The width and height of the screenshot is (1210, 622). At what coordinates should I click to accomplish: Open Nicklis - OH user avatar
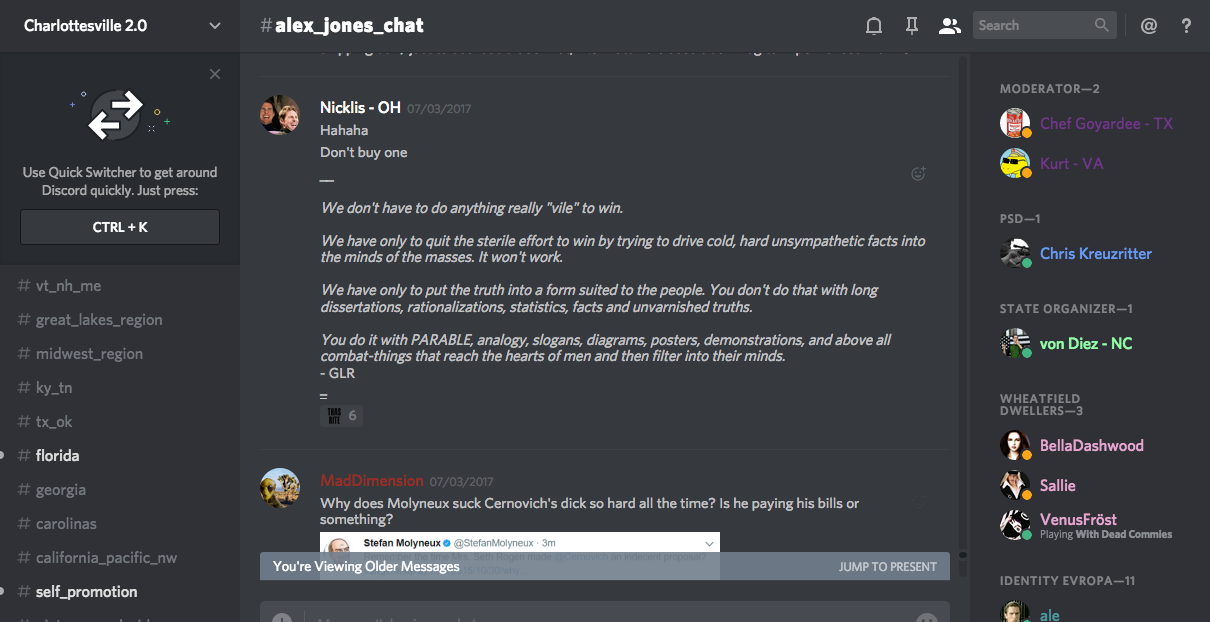point(280,115)
